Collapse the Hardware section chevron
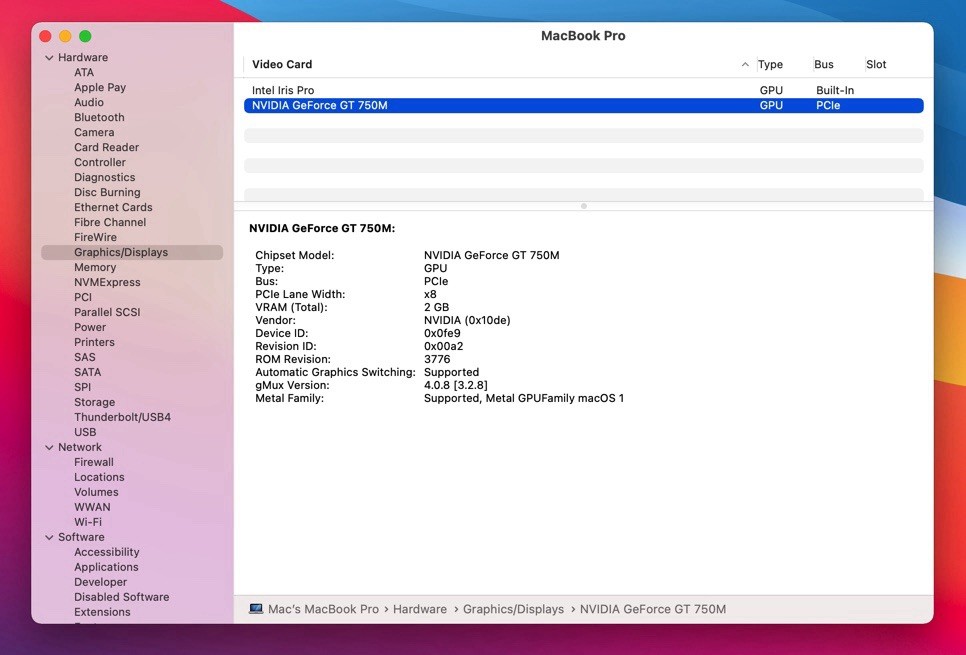This screenshot has width=966, height=655. tap(49, 57)
